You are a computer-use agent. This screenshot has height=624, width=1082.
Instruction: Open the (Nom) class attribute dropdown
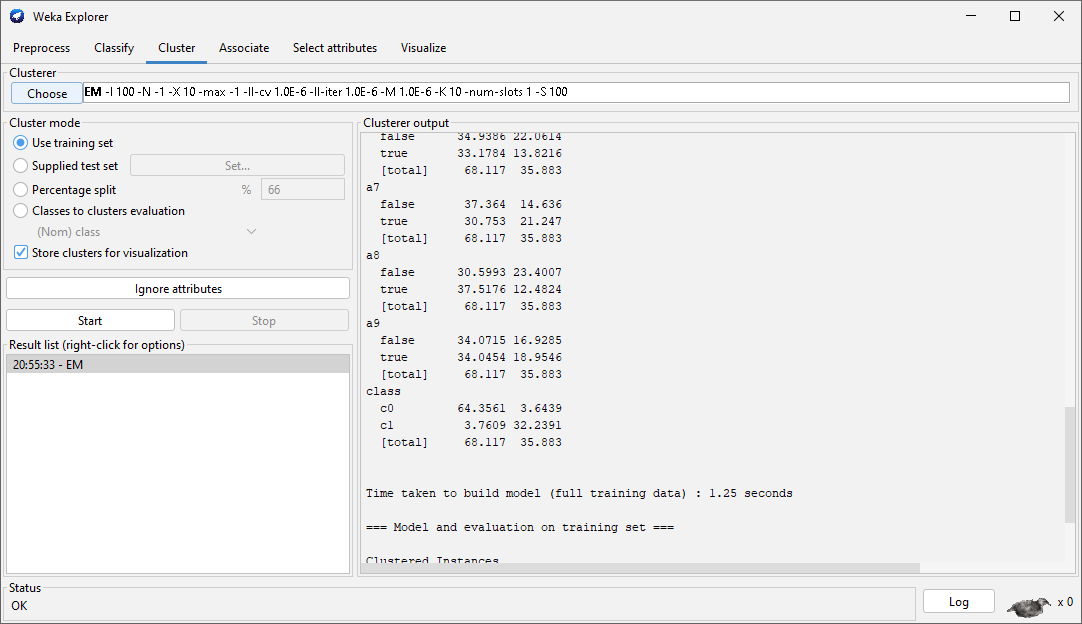[146, 232]
